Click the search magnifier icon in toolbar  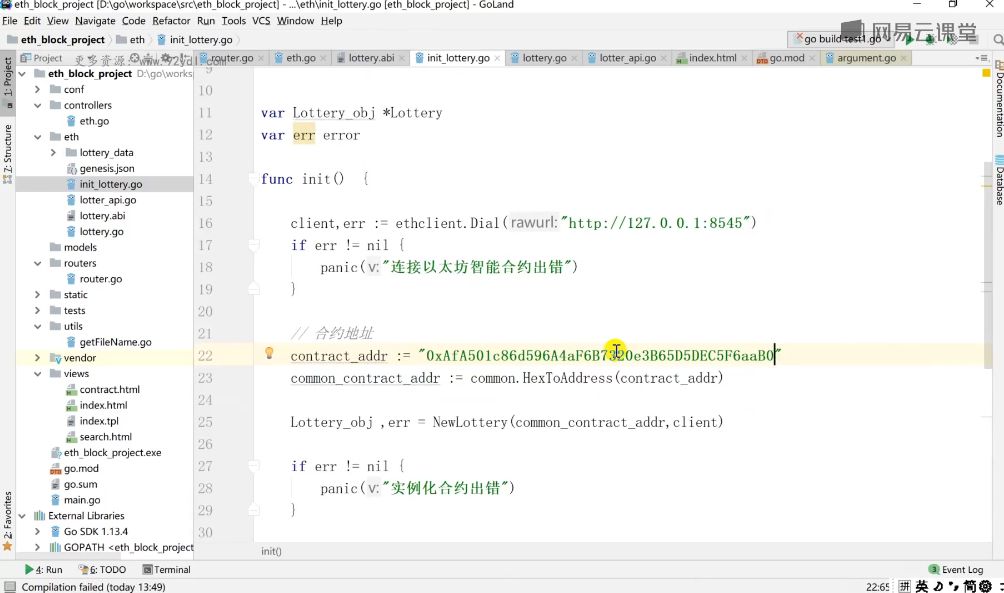click(998, 40)
